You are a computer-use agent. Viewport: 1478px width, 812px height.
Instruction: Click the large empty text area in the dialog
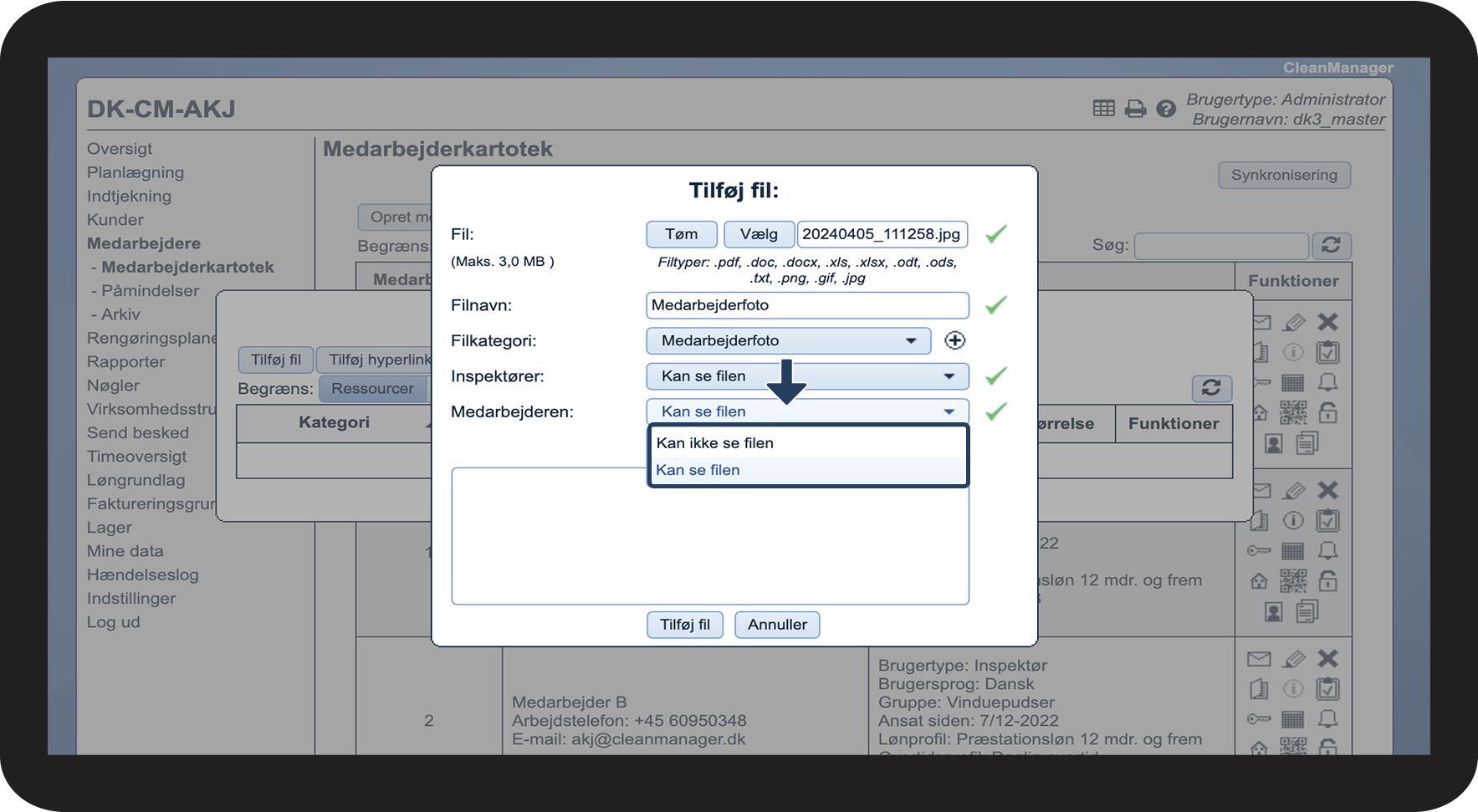(710, 536)
